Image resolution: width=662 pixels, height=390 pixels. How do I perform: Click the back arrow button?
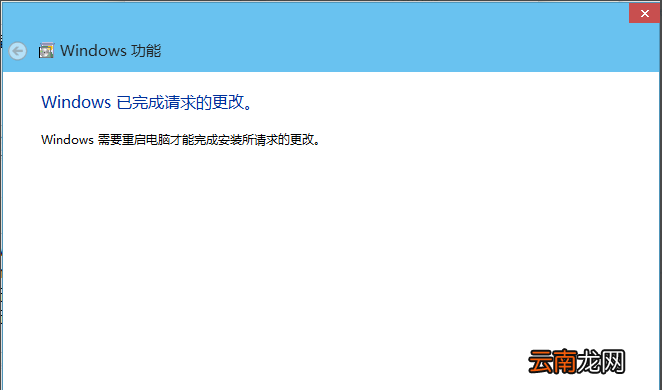click(x=18, y=51)
